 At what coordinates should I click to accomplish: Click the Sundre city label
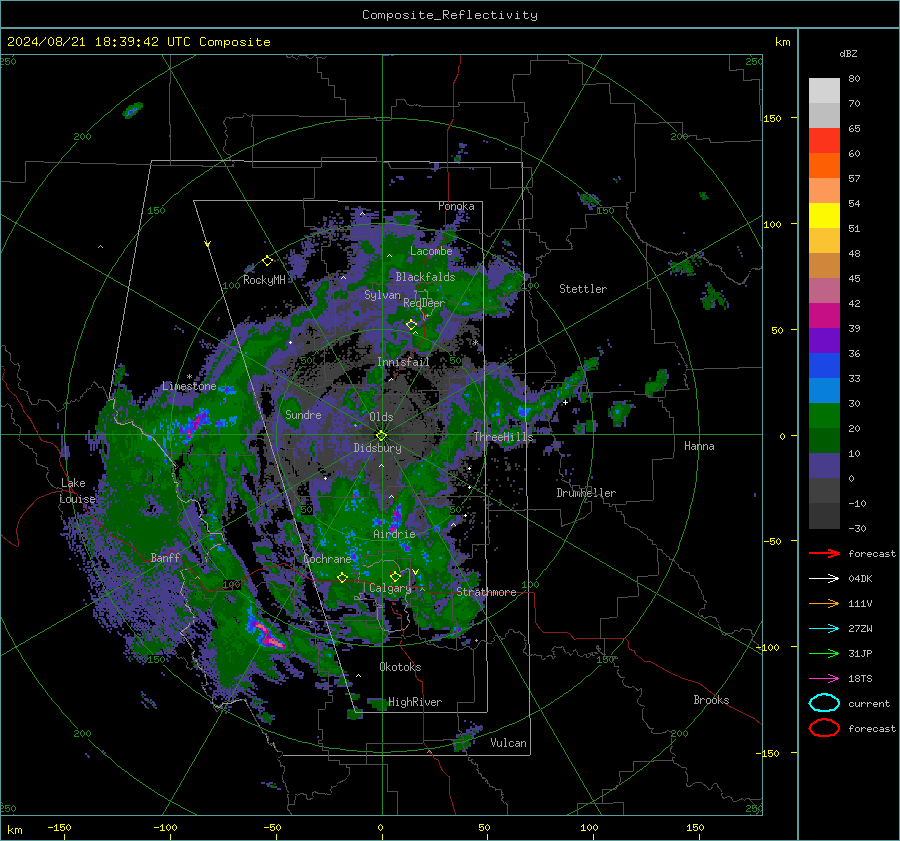(303, 415)
